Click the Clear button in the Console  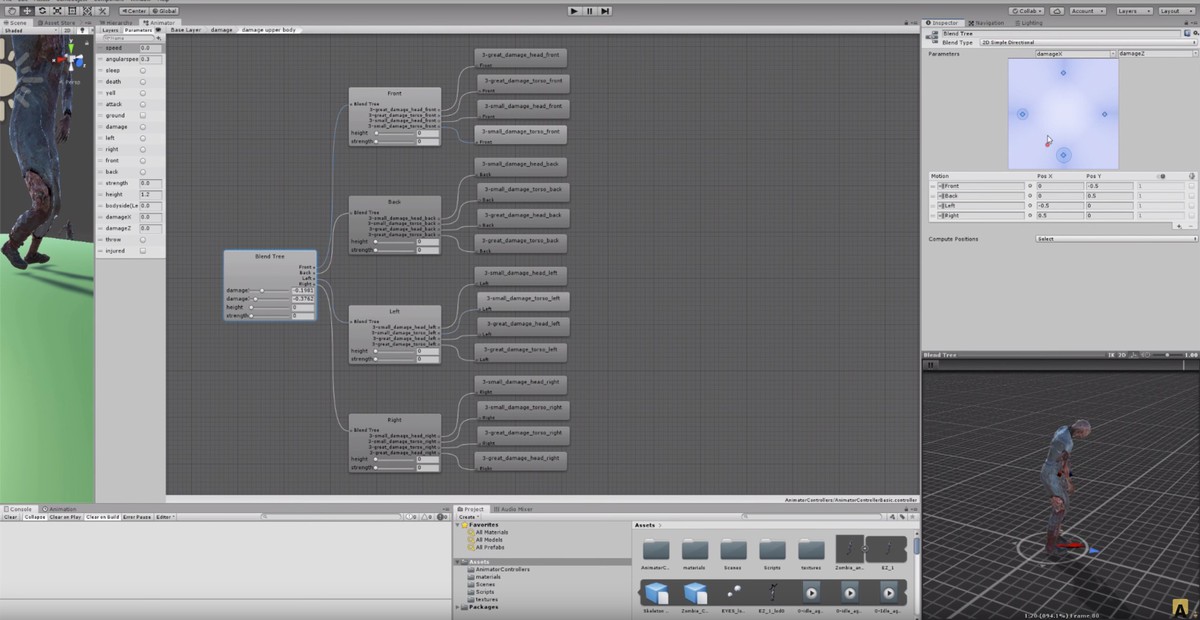coord(10,516)
